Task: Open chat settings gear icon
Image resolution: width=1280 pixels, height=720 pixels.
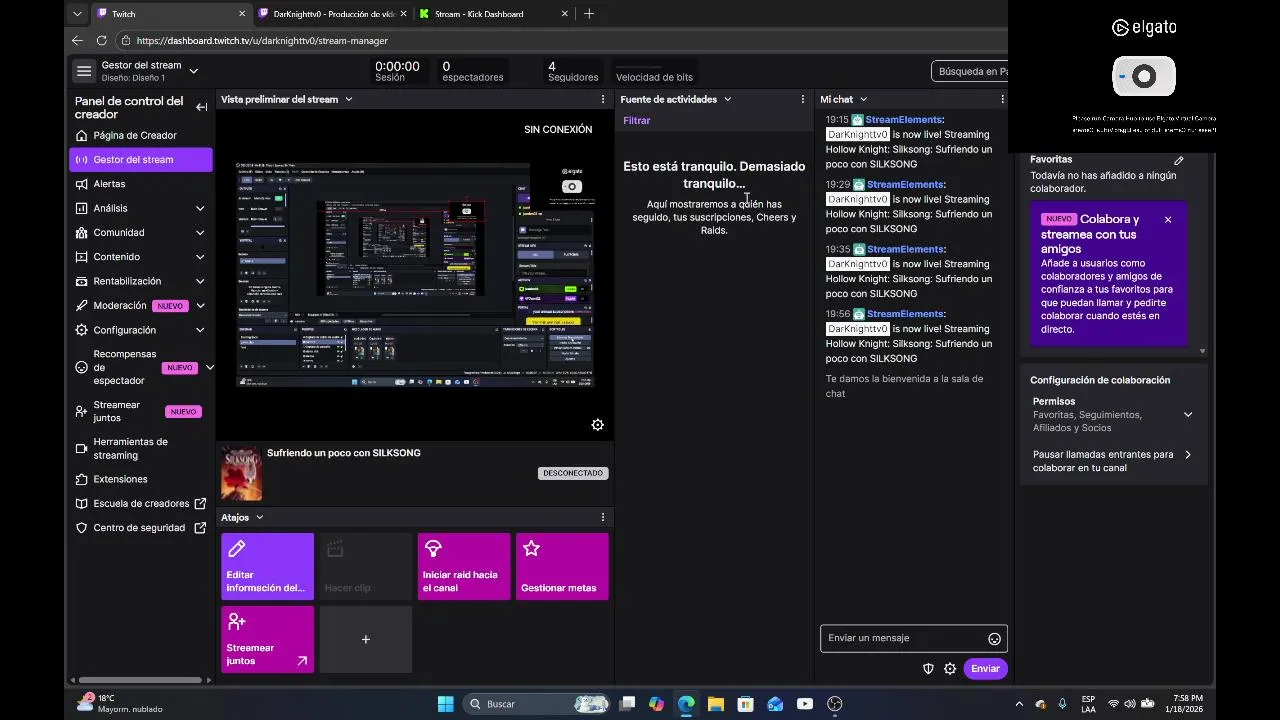Action: [950, 669]
